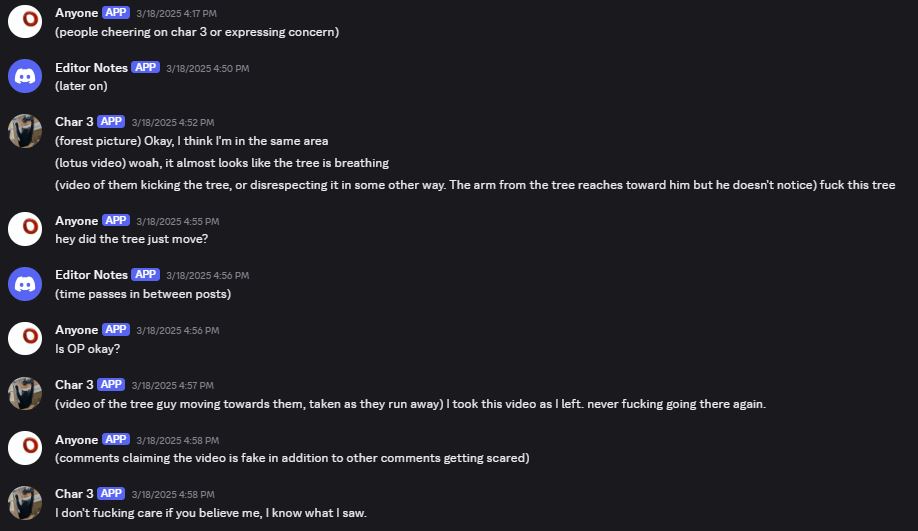Screen dimensions: 918x531
Task: Click Anyone's avatar on the 4:17 PM message
Action: 25,21
